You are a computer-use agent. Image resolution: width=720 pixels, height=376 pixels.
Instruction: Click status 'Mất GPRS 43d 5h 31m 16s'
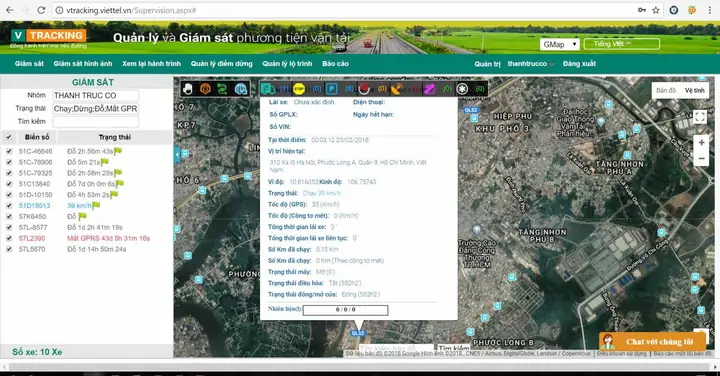tap(108, 238)
